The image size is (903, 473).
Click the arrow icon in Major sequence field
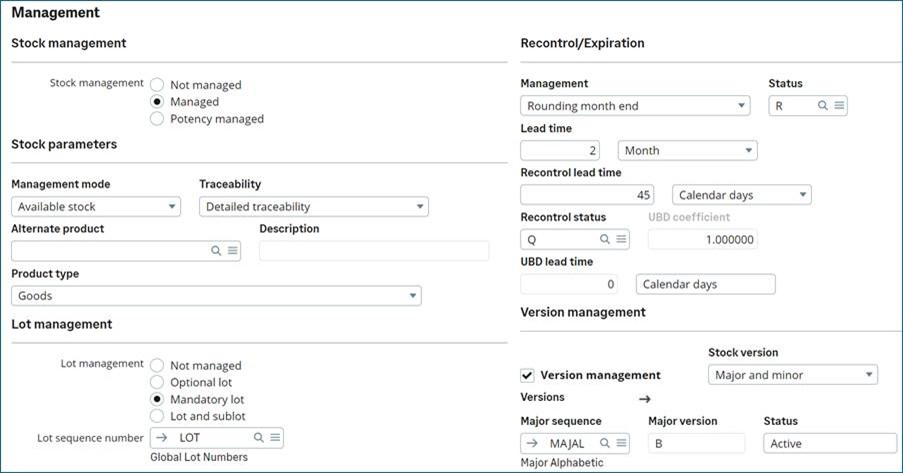click(532, 443)
